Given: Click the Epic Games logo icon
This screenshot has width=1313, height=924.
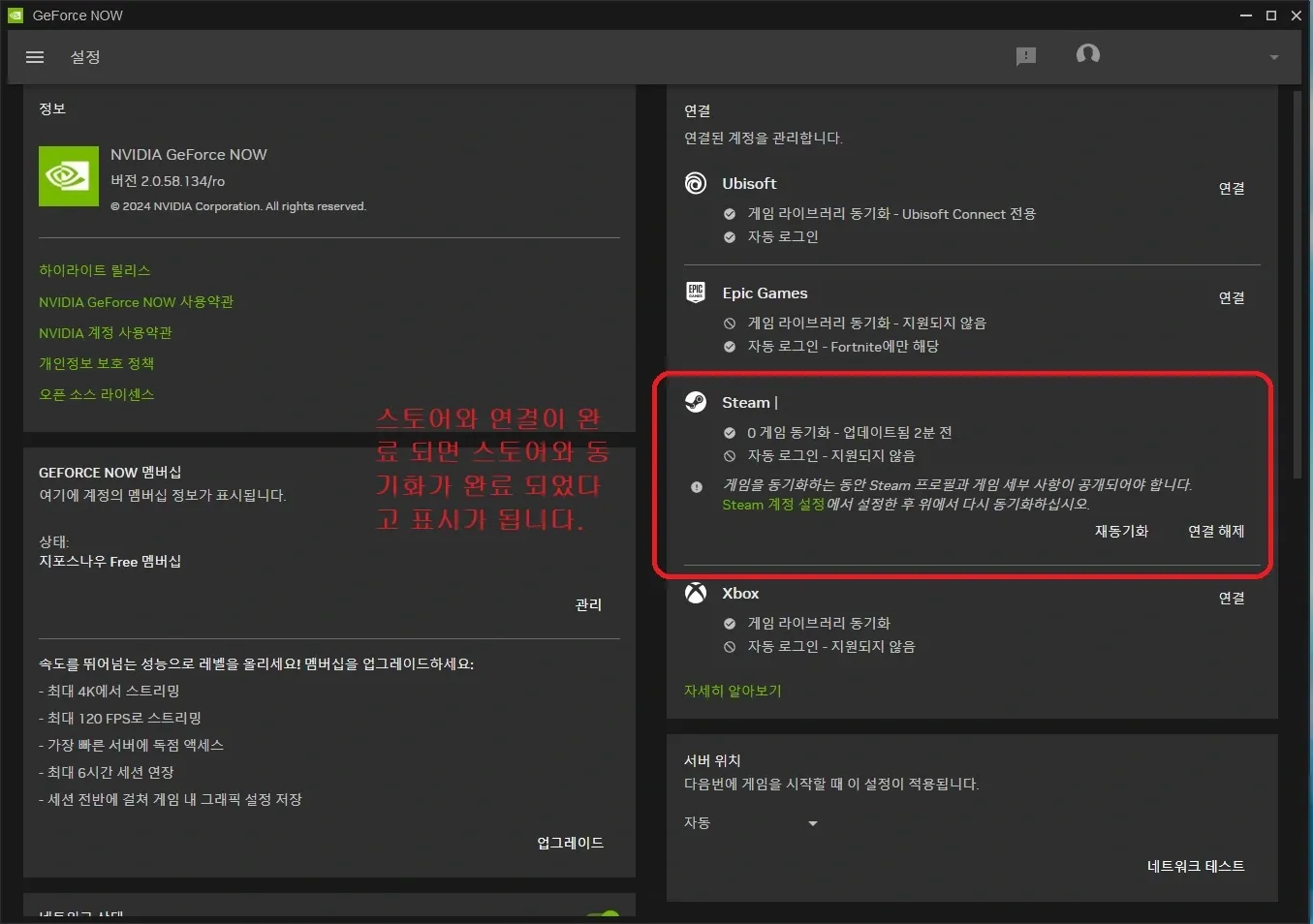Looking at the screenshot, I should [696, 293].
